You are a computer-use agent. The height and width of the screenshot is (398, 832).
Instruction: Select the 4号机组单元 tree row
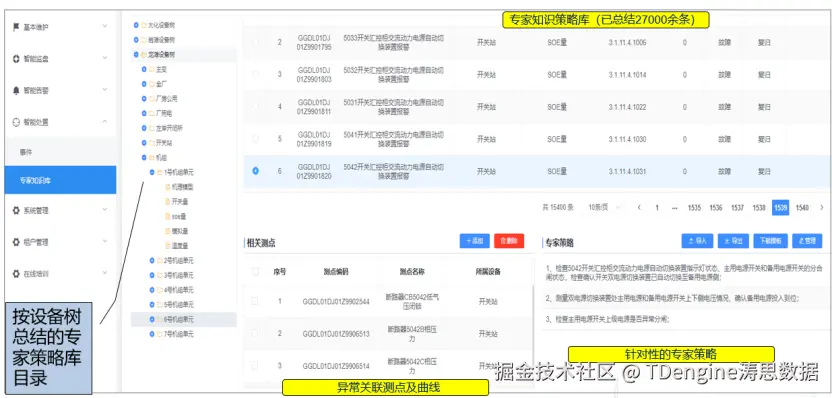pyautogui.click(x=184, y=290)
